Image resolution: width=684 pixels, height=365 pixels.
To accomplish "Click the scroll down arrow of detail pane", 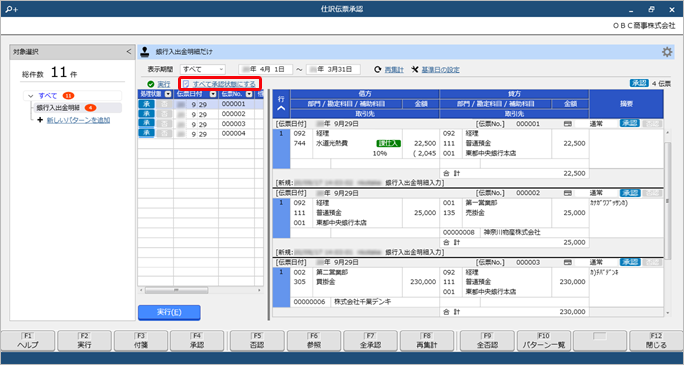I will (x=667, y=312).
